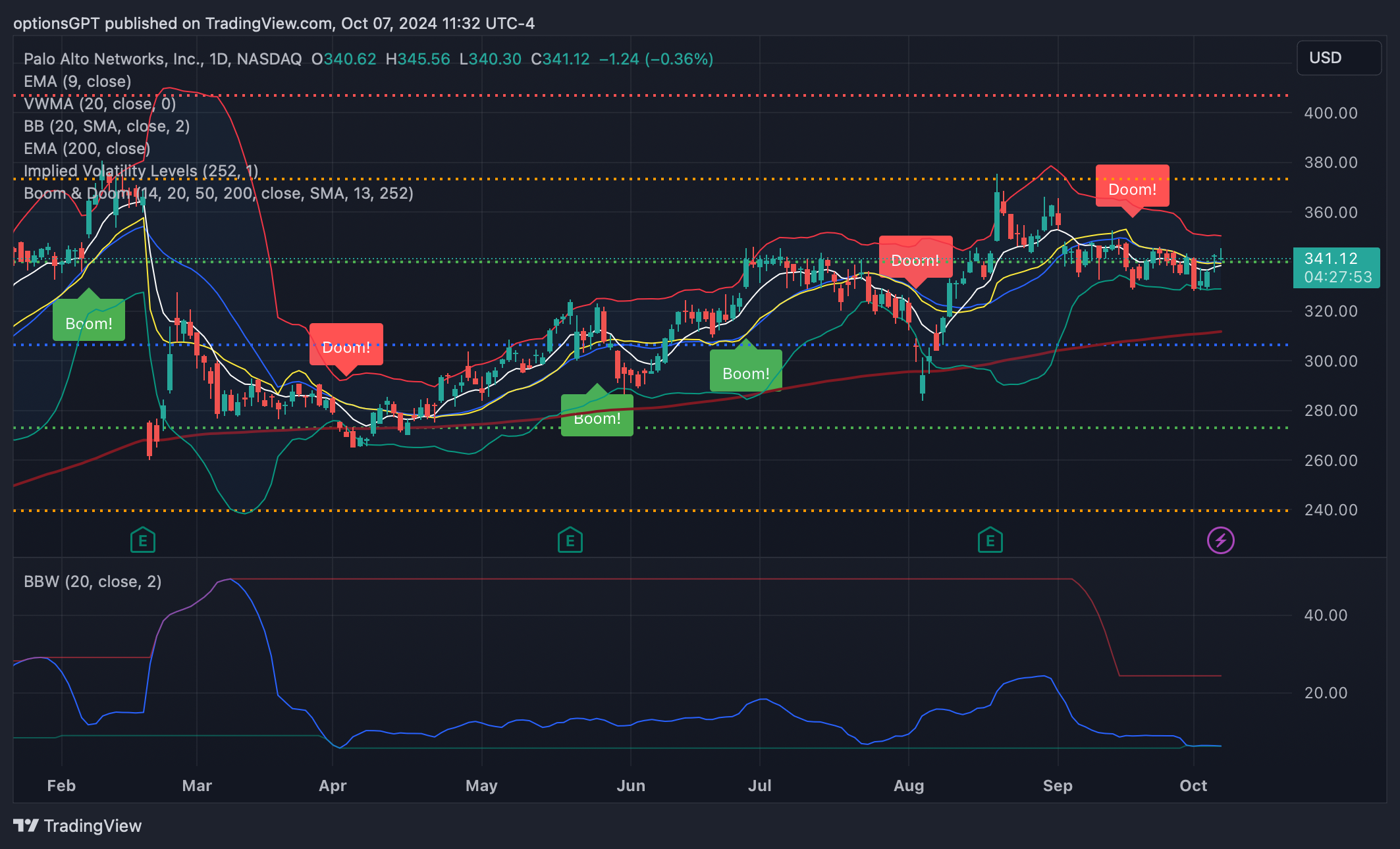The height and width of the screenshot is (849, 1400).
Task: Click the 40.00 BBW axis label
Action: click(x=1326, y=615)
